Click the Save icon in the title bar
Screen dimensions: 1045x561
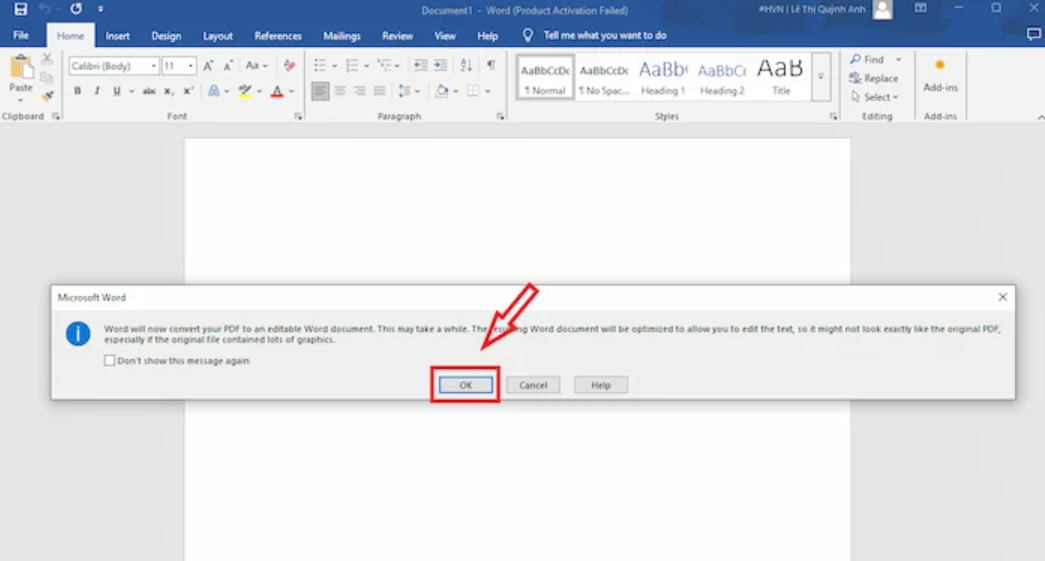(x=21, y=9)
